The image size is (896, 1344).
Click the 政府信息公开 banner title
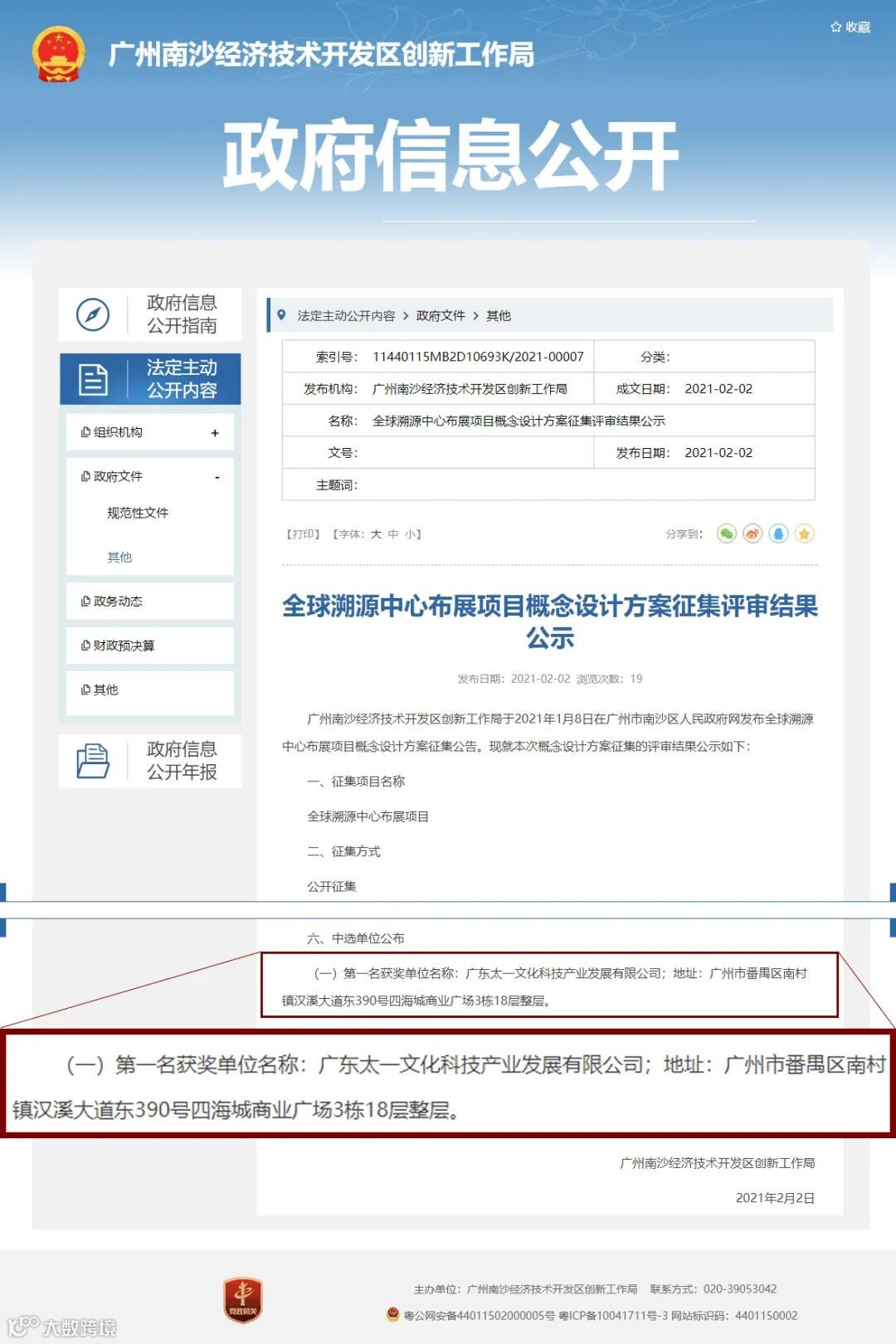[x=450, y=155]
